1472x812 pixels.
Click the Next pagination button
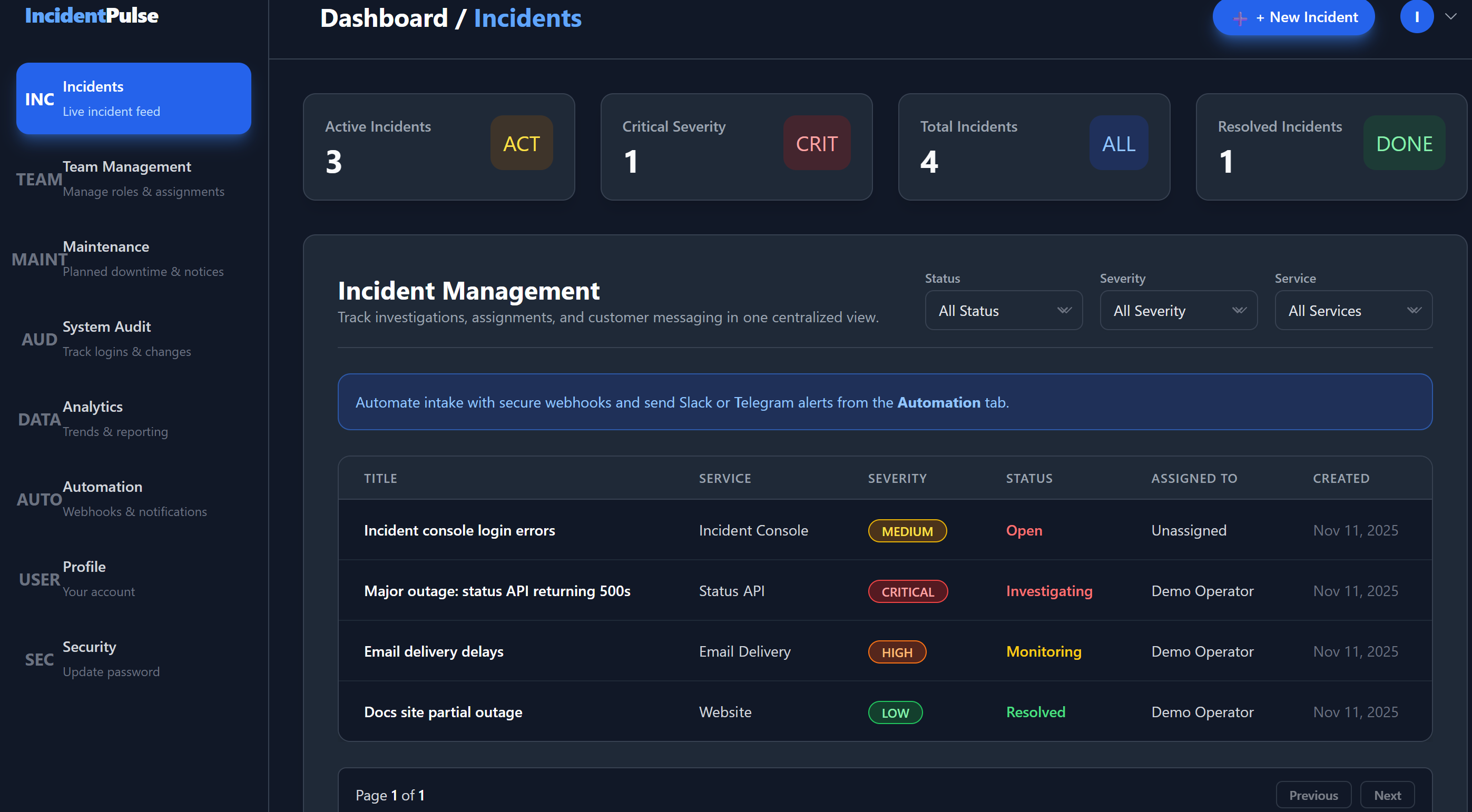coord(1387,795)
